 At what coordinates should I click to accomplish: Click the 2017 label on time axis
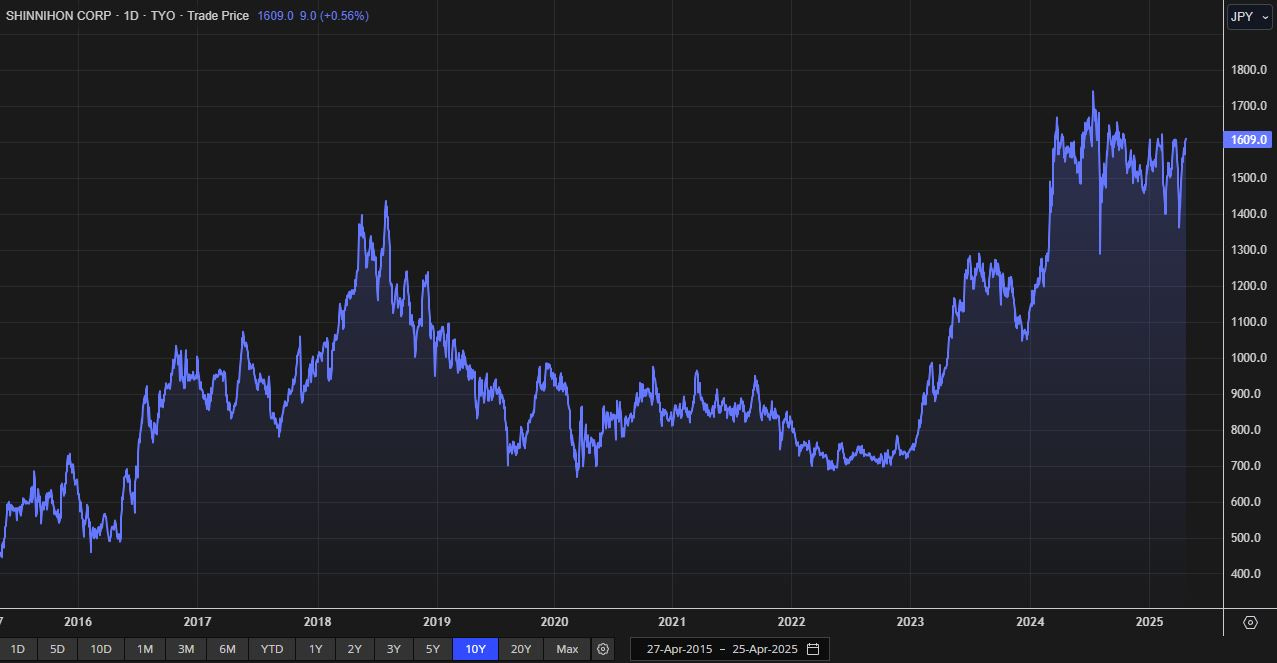(198, 622)
